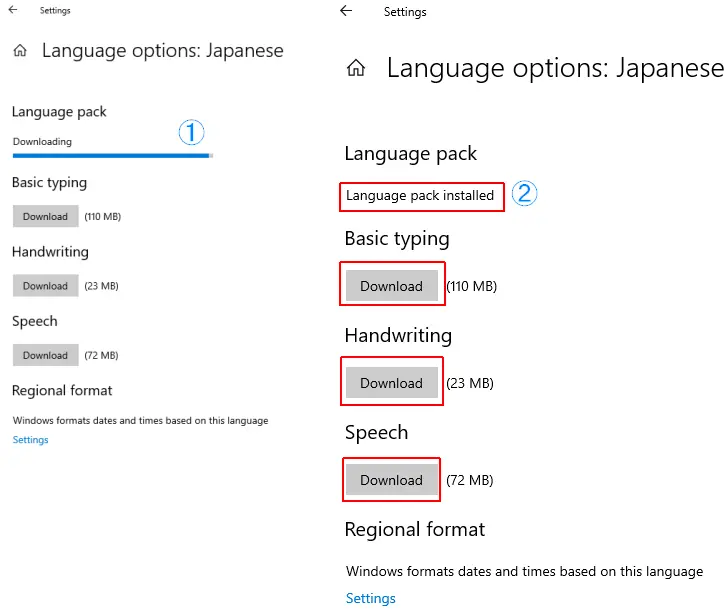This screenshot has width=728, height=615.
Task: Open home icon beside left Language options title
Action: (20, 50)
